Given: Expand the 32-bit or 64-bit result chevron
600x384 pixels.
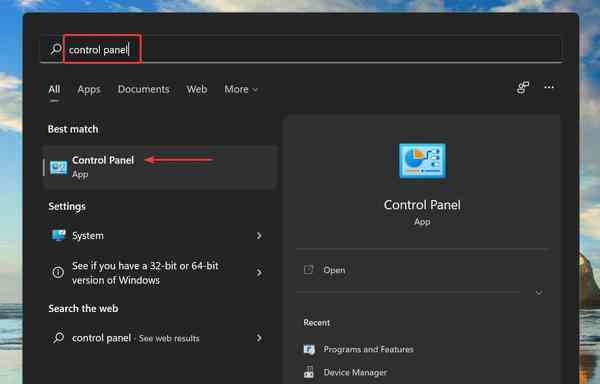Looking at the screenshot, I should tap(259, 273).
